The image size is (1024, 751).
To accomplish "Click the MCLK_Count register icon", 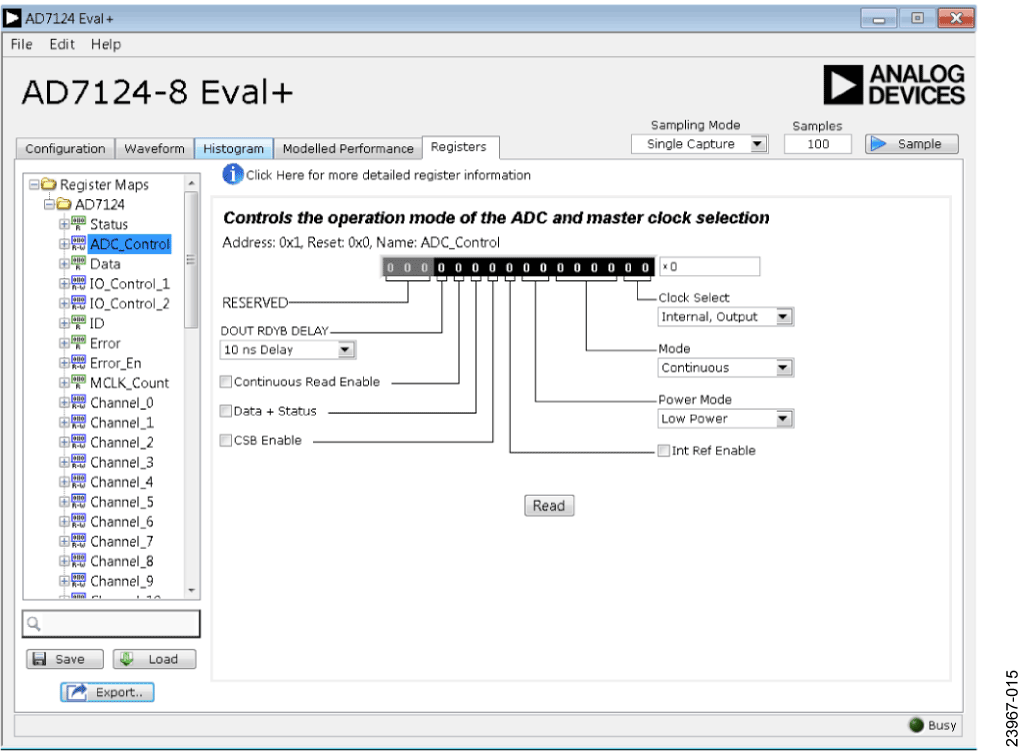I will [x=78, y=383].
